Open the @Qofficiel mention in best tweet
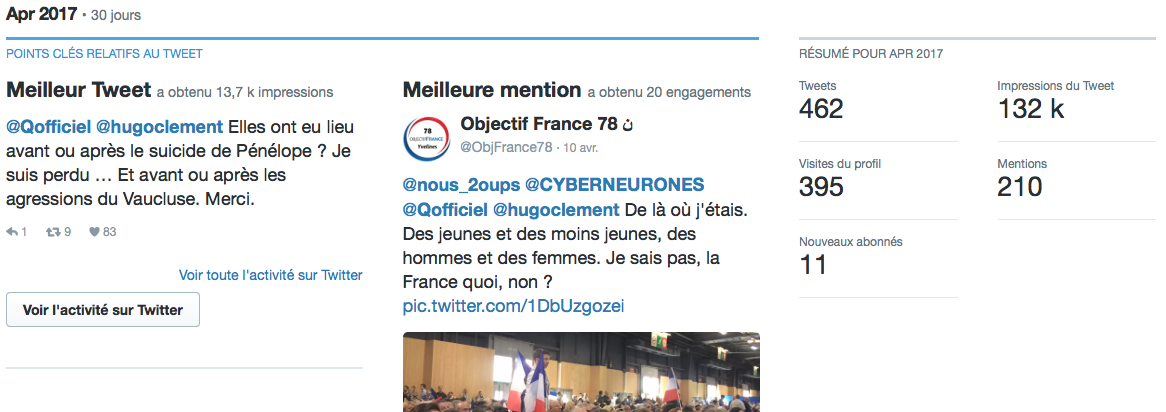Screen dimensions: 1166x412 (48, 126)
